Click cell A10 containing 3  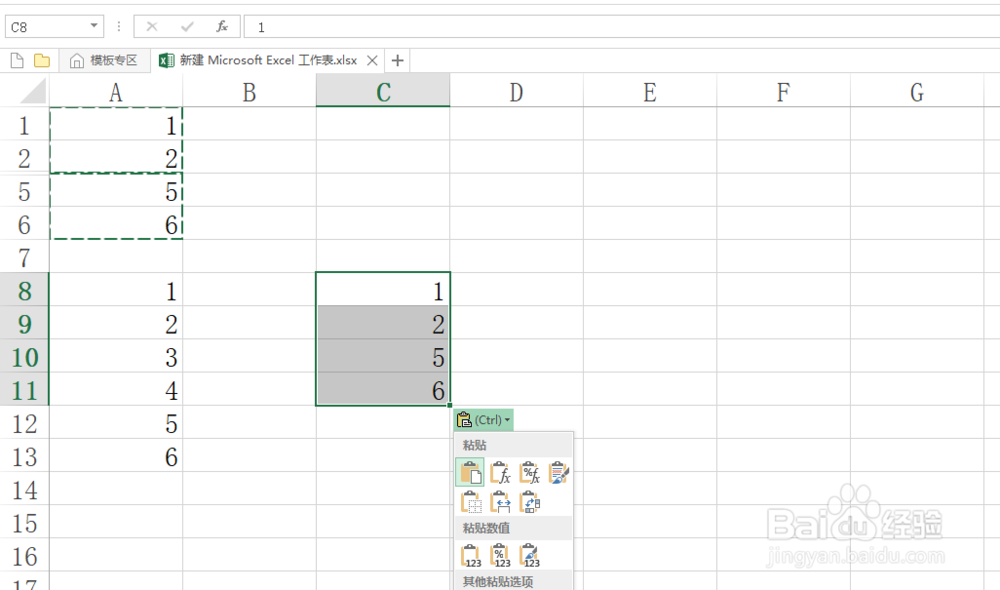pyautogui.click(x=116, y=357)
